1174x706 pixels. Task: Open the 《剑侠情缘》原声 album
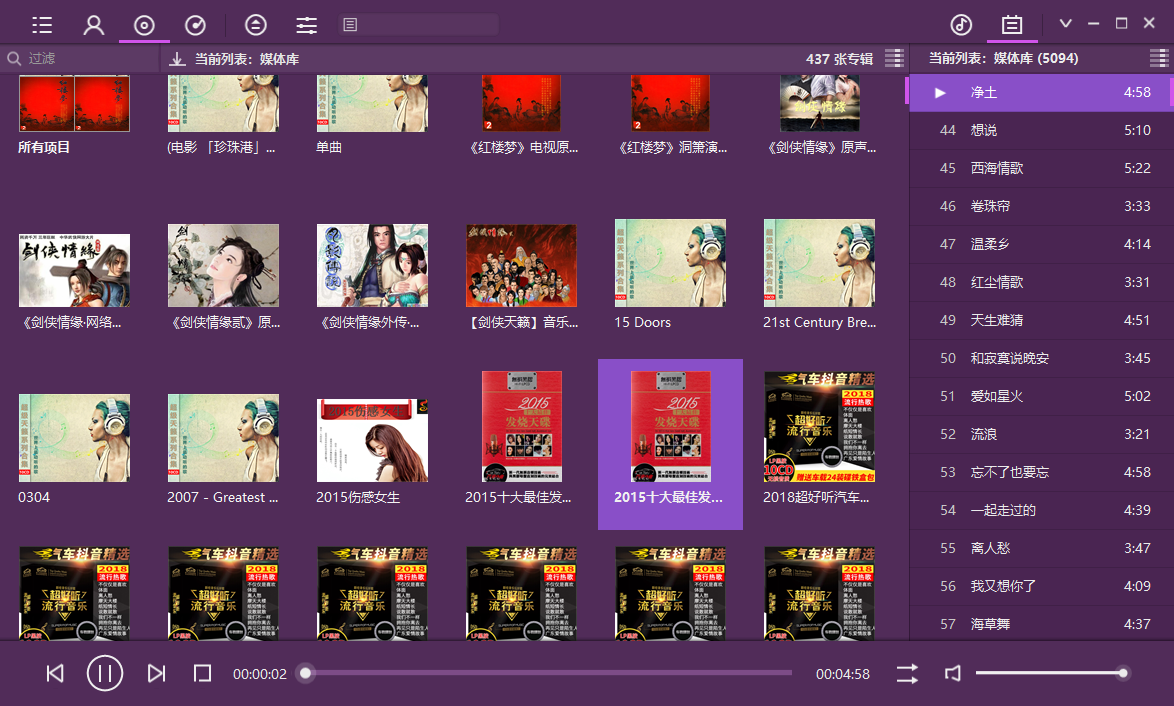pyautogui.click(x=819, y=103)
